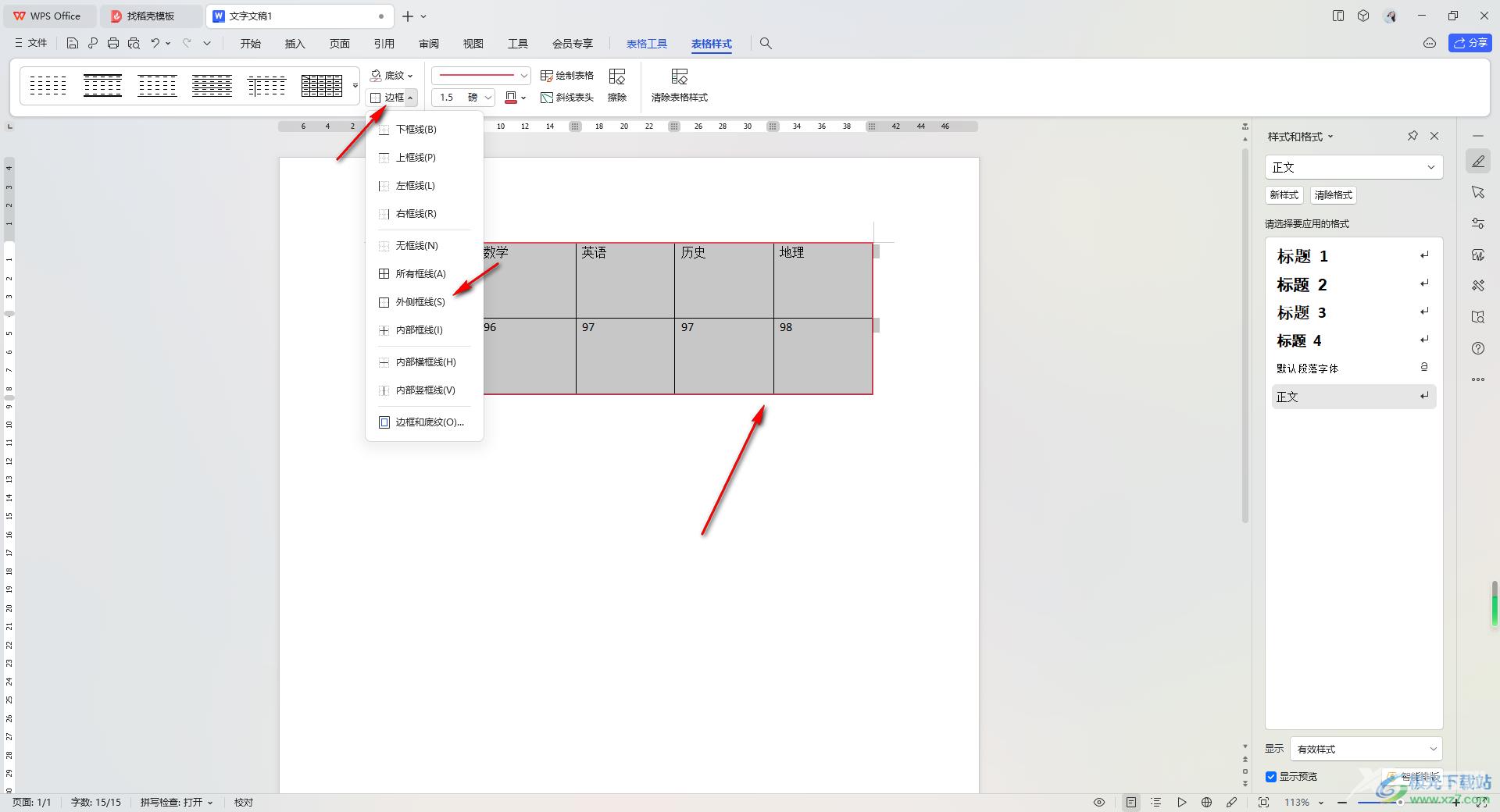This screenshot has width=1500, height=812.
Task: Click the settings sliders icon in right sidebar
Action: [1478, 223]
